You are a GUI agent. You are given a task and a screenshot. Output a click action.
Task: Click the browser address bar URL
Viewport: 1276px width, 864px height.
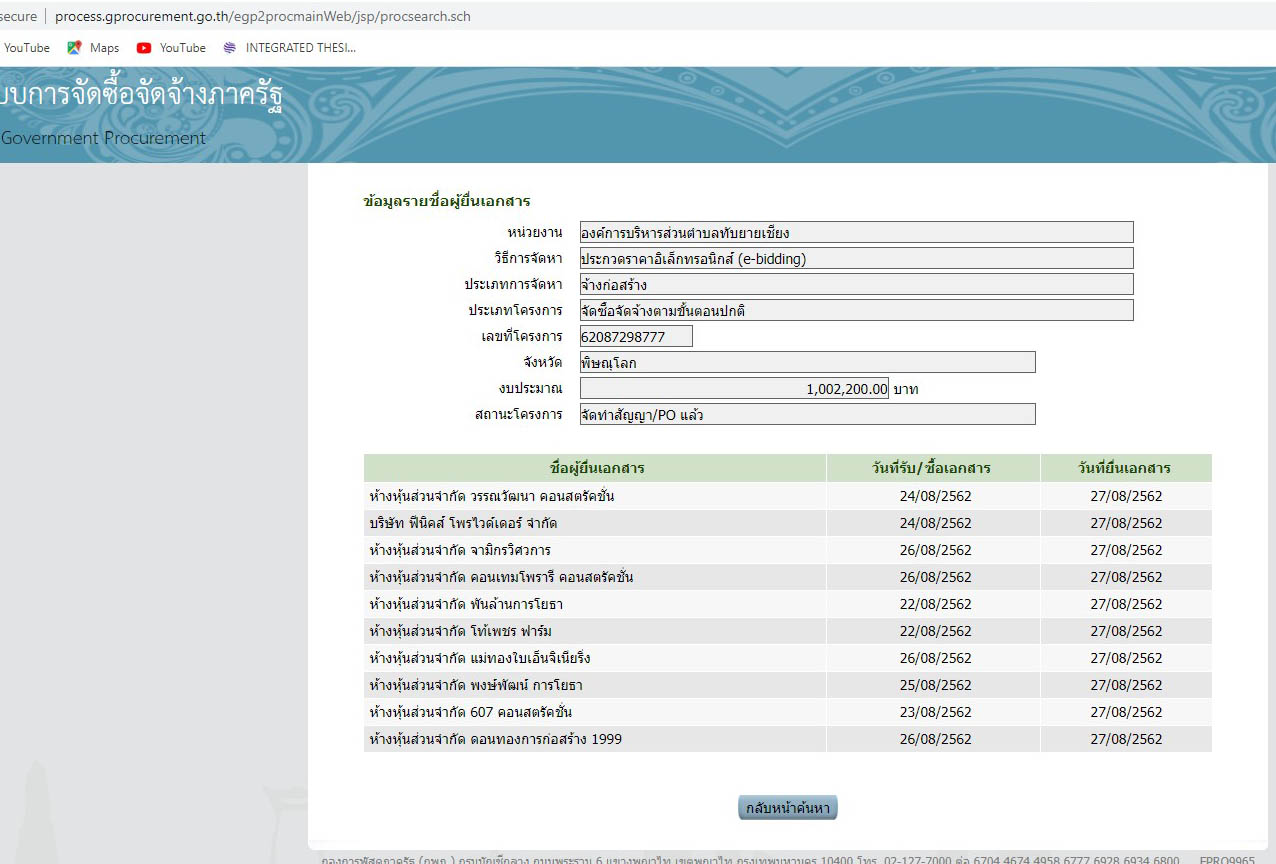(262, 17)
